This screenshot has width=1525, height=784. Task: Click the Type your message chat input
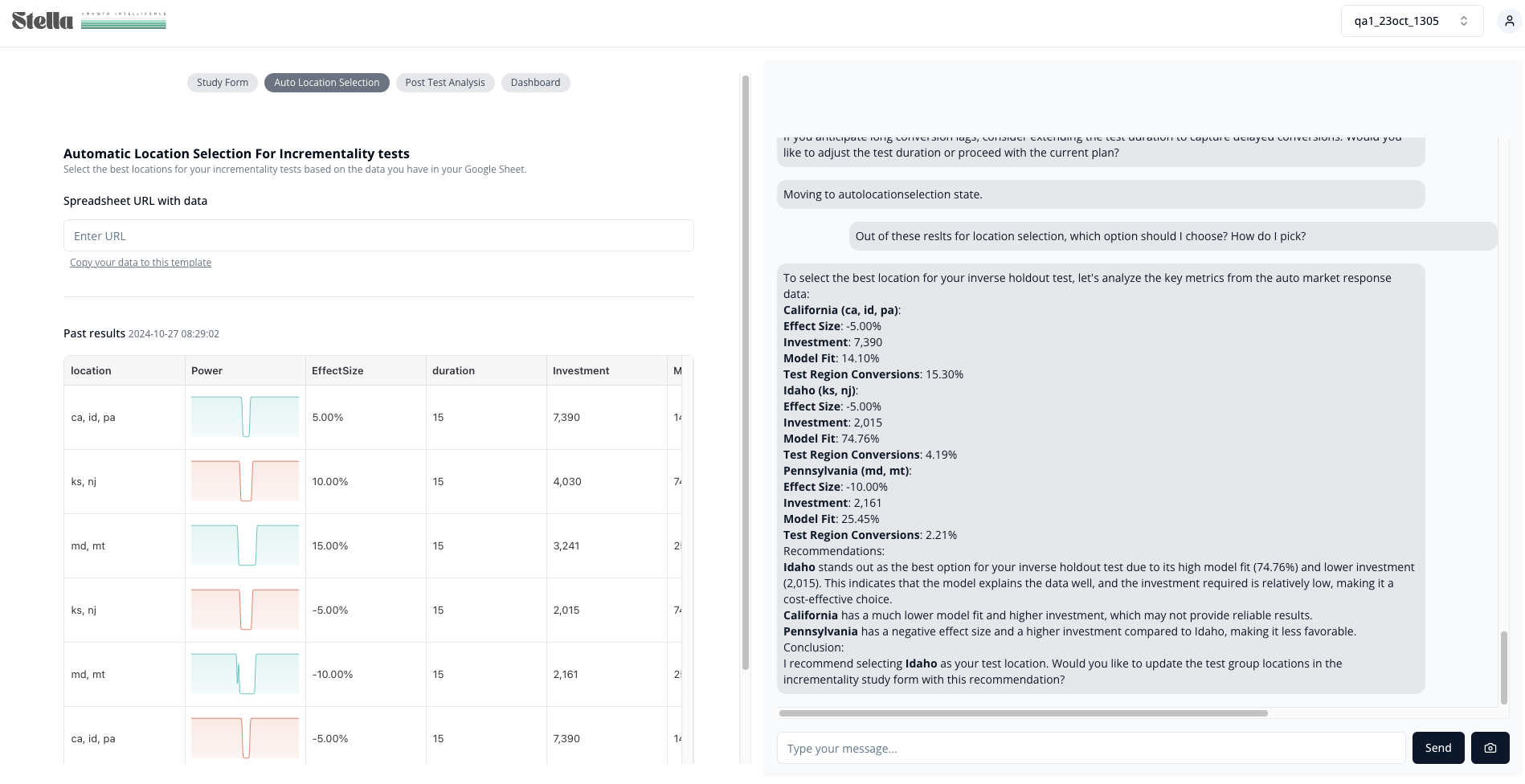coord(1091,748)
